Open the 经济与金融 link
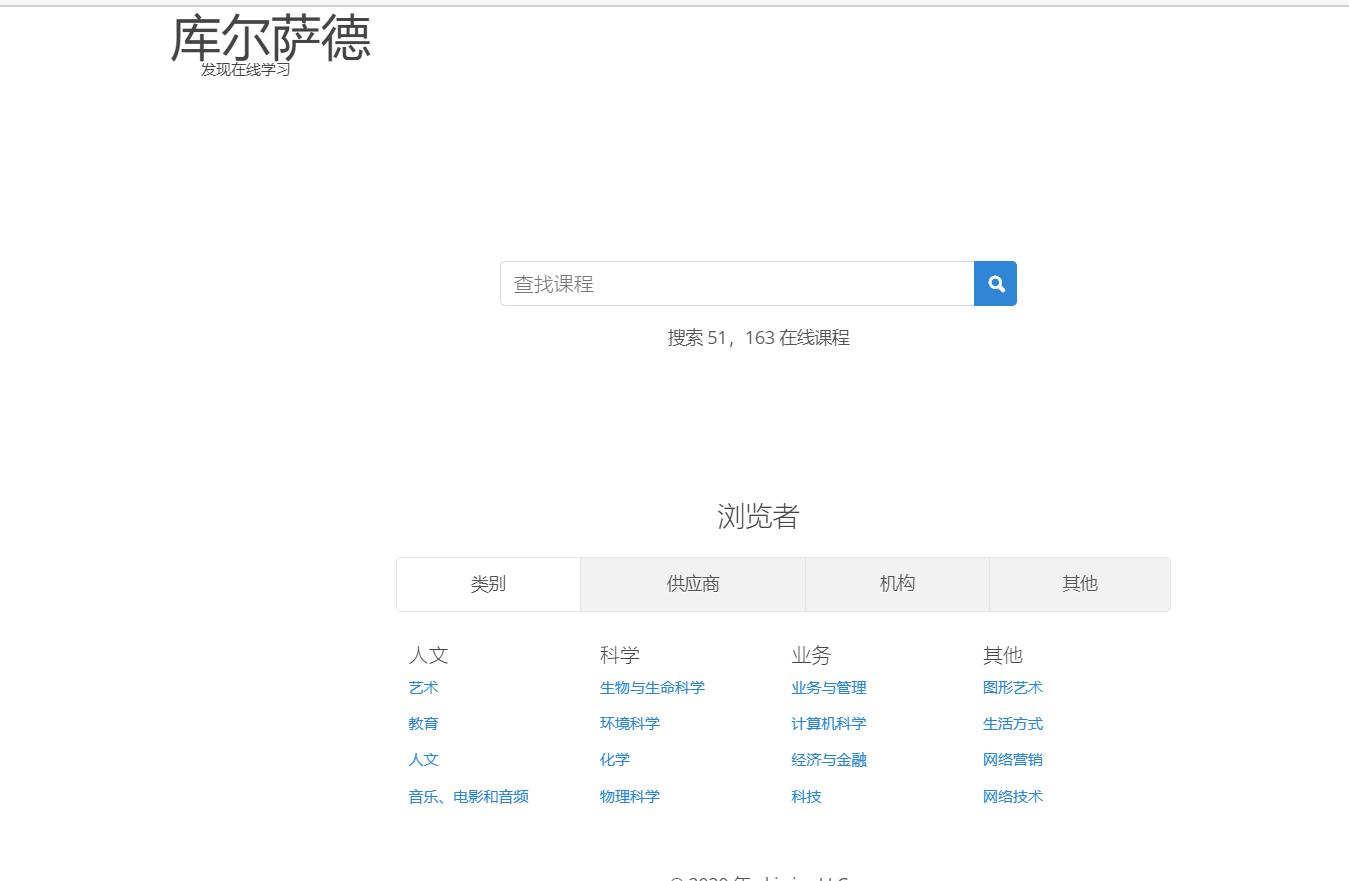The height and width of the screenshot is (881, 1349). [828, 760]
